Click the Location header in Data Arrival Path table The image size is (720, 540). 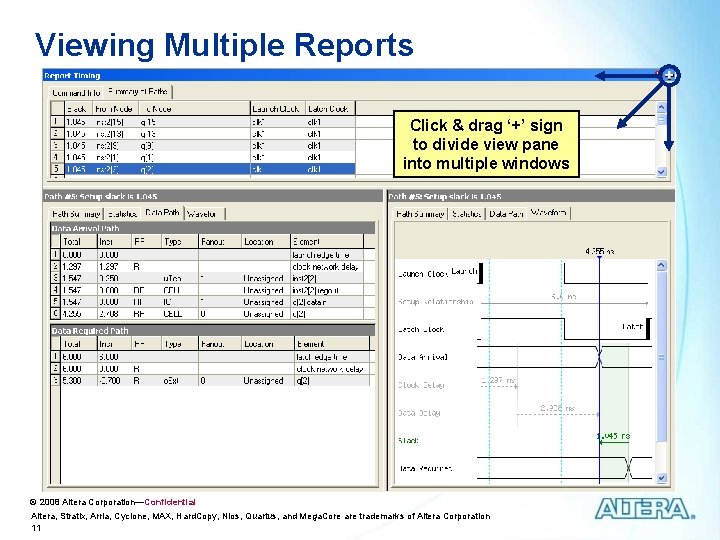[265, 242]
